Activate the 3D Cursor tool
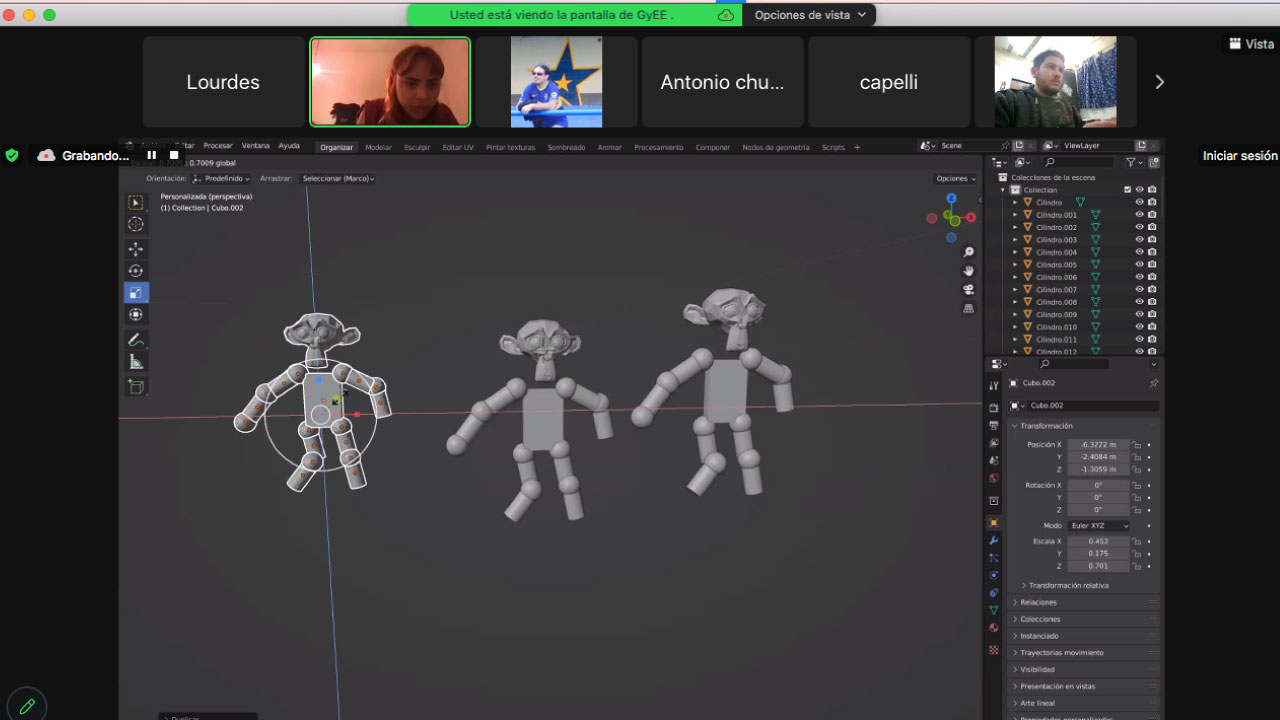1280x720 pixels. 136,225
